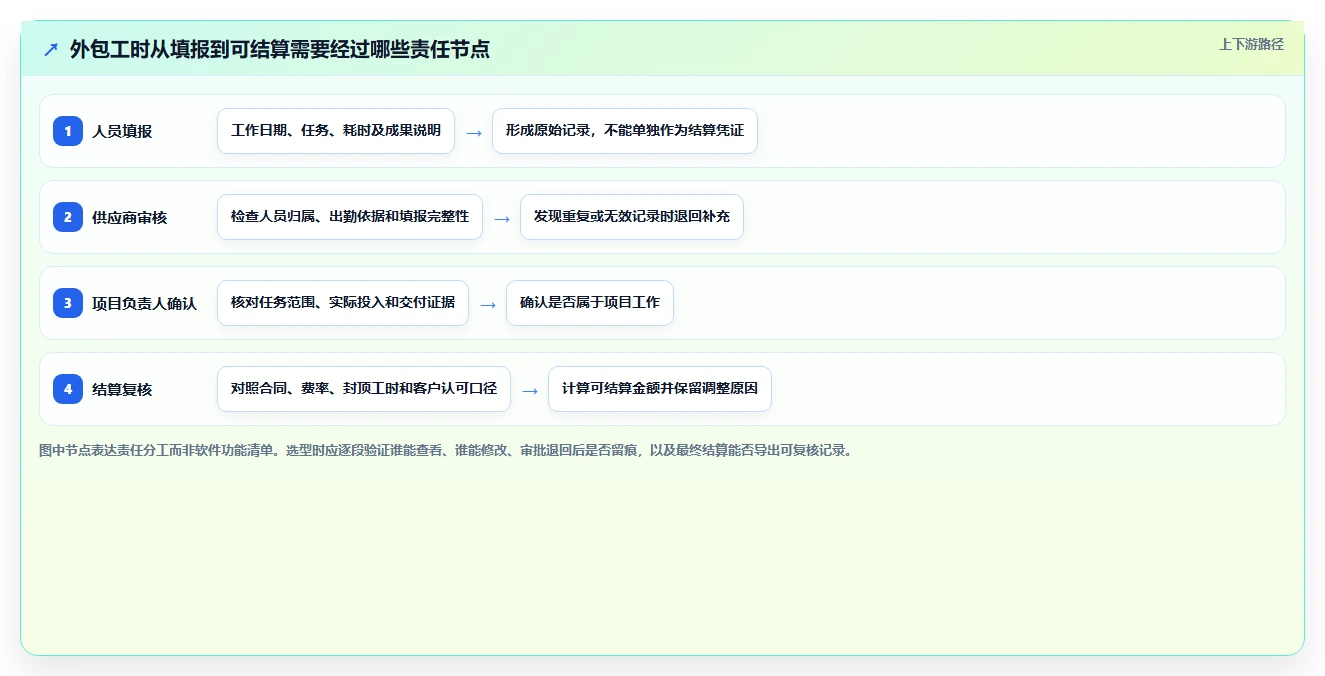This screenshot has height=676, width=1325.
Task: Click the 对照合同、费率、封顶工时和客户认可口径 box
Action: (x=364, y=389)
